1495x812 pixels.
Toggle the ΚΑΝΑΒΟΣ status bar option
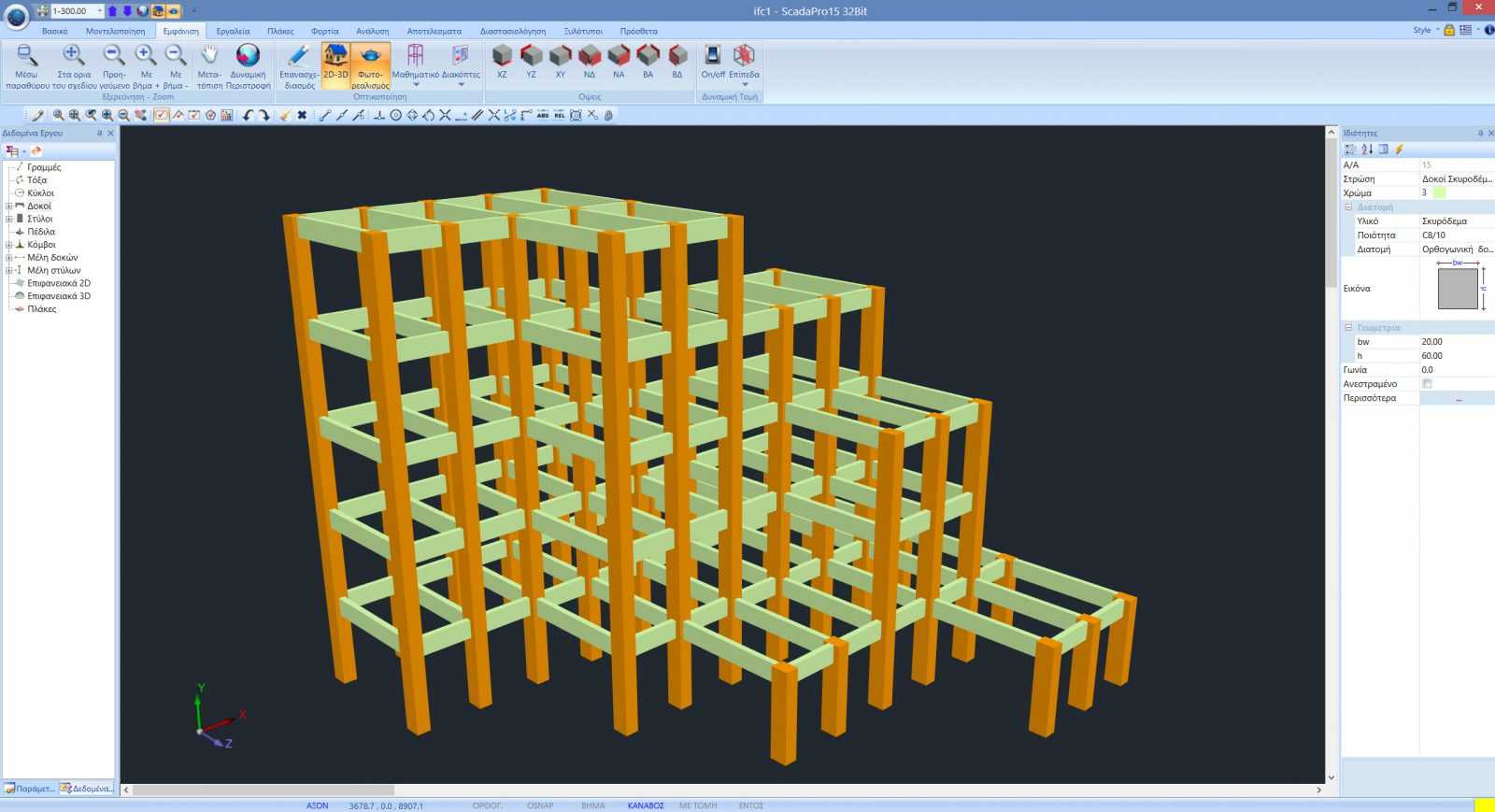[x=646, y=805]
